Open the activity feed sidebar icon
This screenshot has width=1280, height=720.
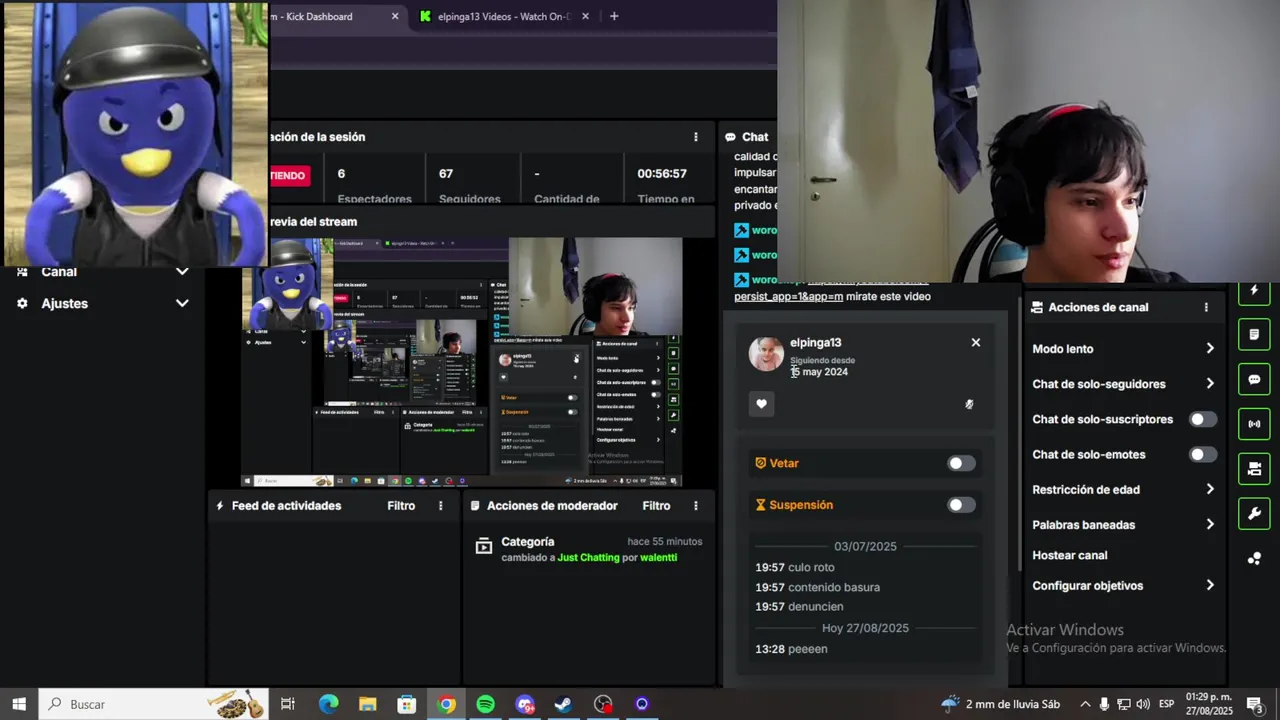pyautogui.click(x=1254, y=291)
